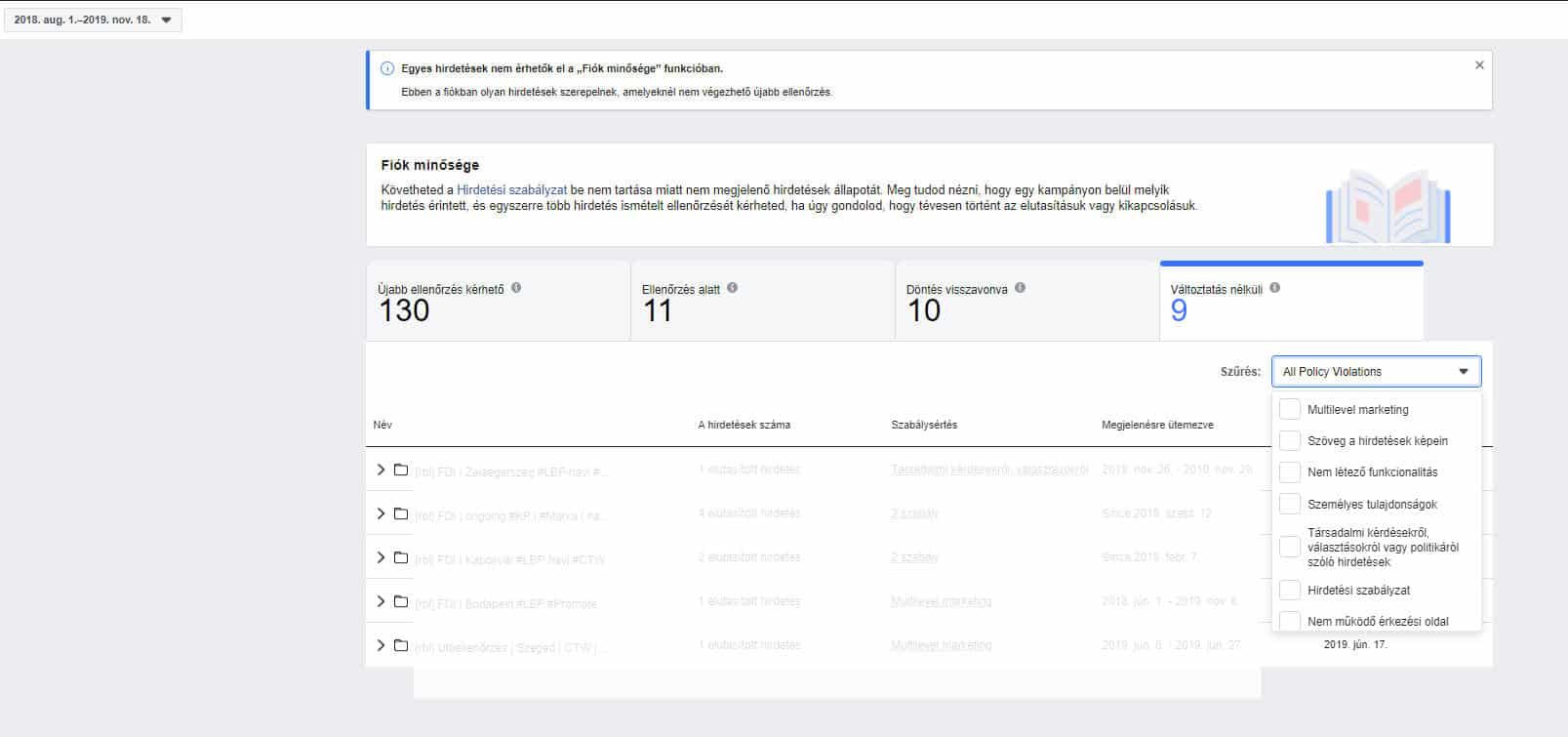The height and width of the screenshot is (737, 1568).
Task: Click info icon next to Döntés visszavonva
Action: [x=1020, y=288]
